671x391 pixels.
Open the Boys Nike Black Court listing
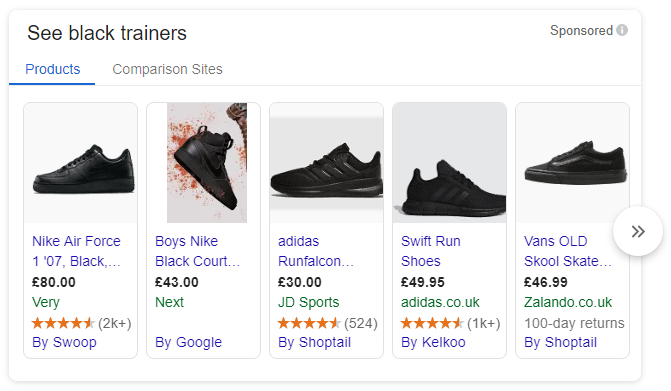tap(197, 251)
